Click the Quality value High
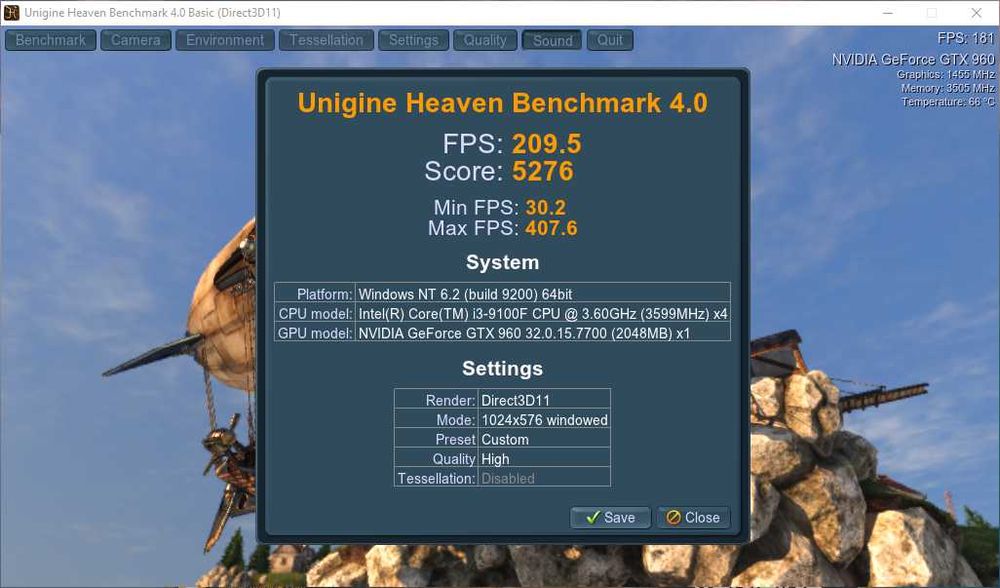The image size is (1000, 588). click(495, 459)
